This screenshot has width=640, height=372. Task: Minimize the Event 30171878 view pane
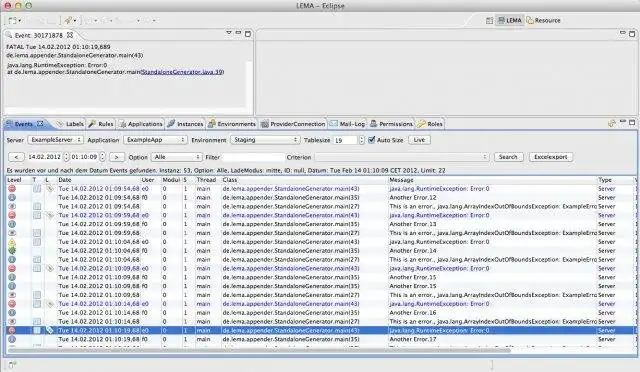coord(238,33)
